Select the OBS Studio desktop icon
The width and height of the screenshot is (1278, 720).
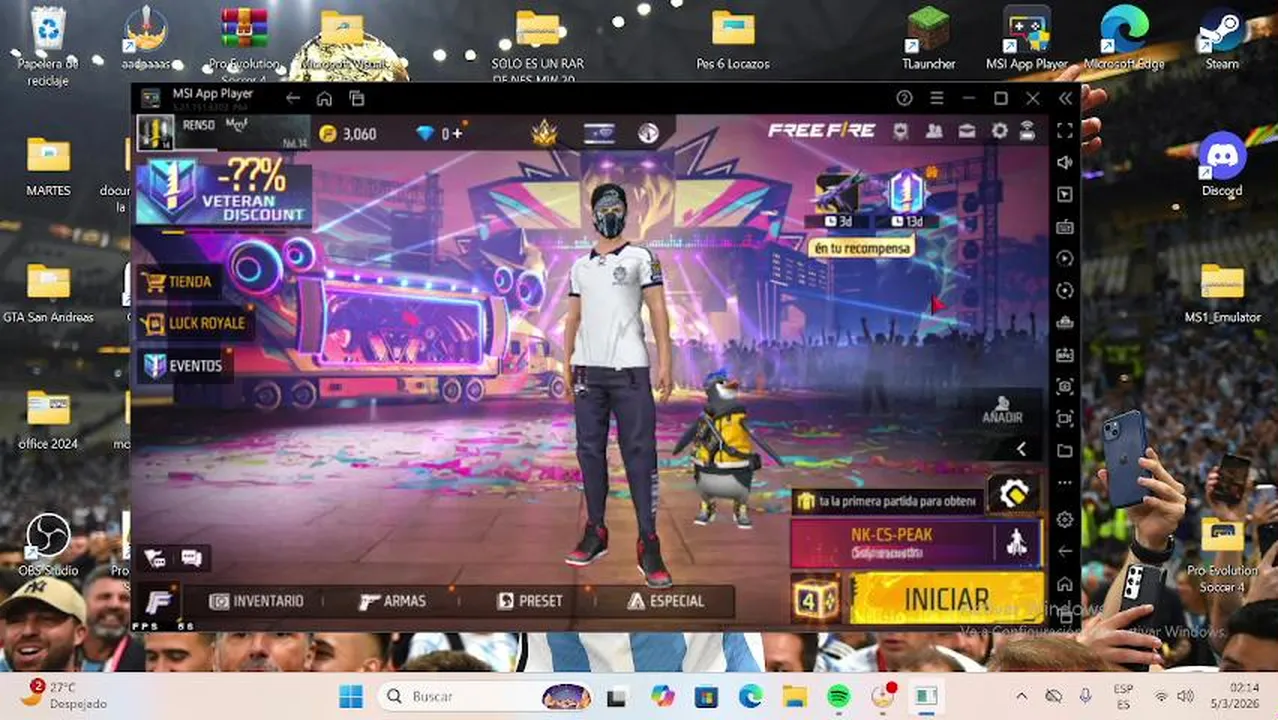pyautogui.click(x=48, y=545)
